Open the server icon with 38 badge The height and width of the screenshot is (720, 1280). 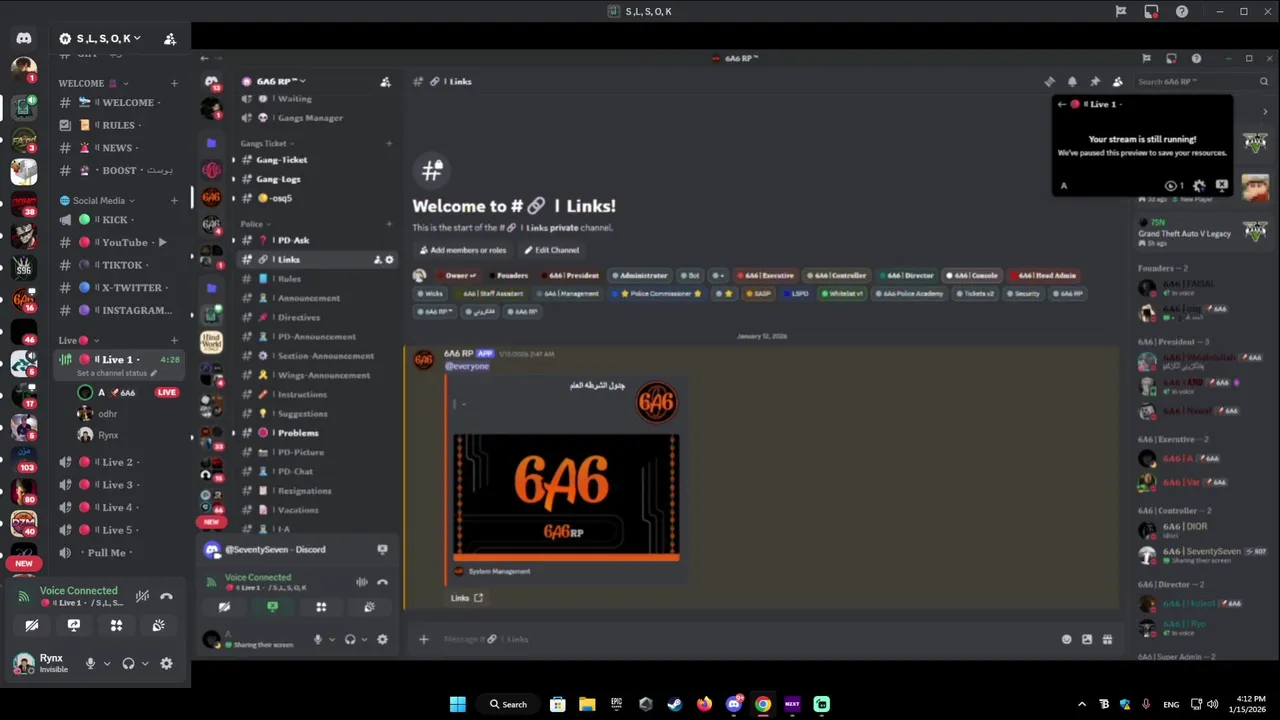(x=24, y=204)
